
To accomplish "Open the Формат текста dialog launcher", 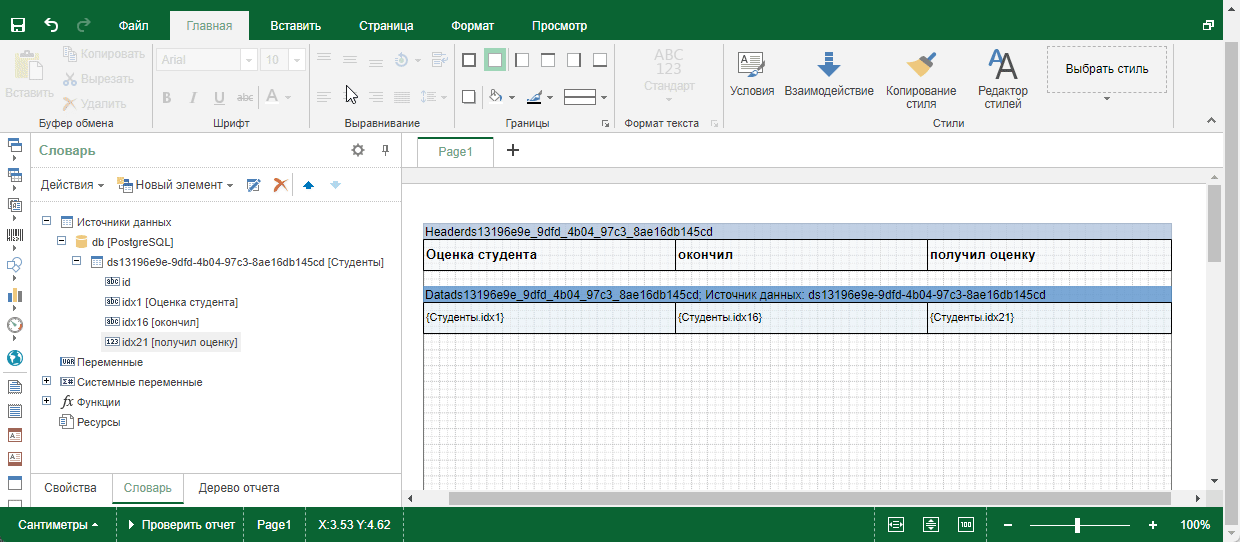I will tap(714, 124).
